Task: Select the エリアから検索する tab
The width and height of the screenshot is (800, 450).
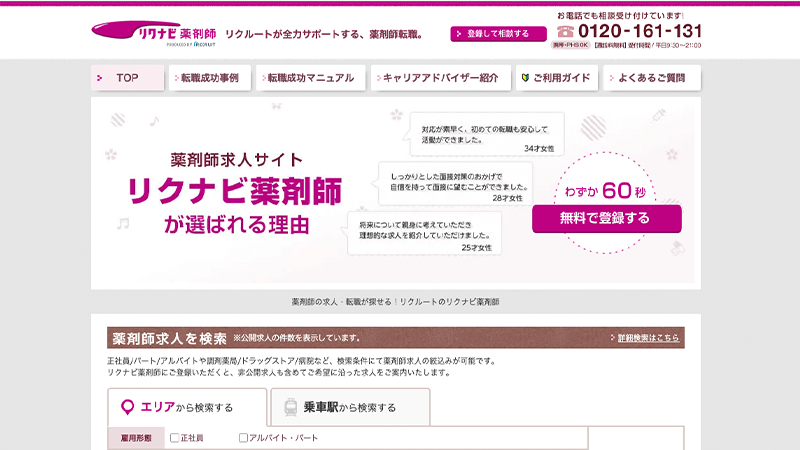Action: click(187, 407)
